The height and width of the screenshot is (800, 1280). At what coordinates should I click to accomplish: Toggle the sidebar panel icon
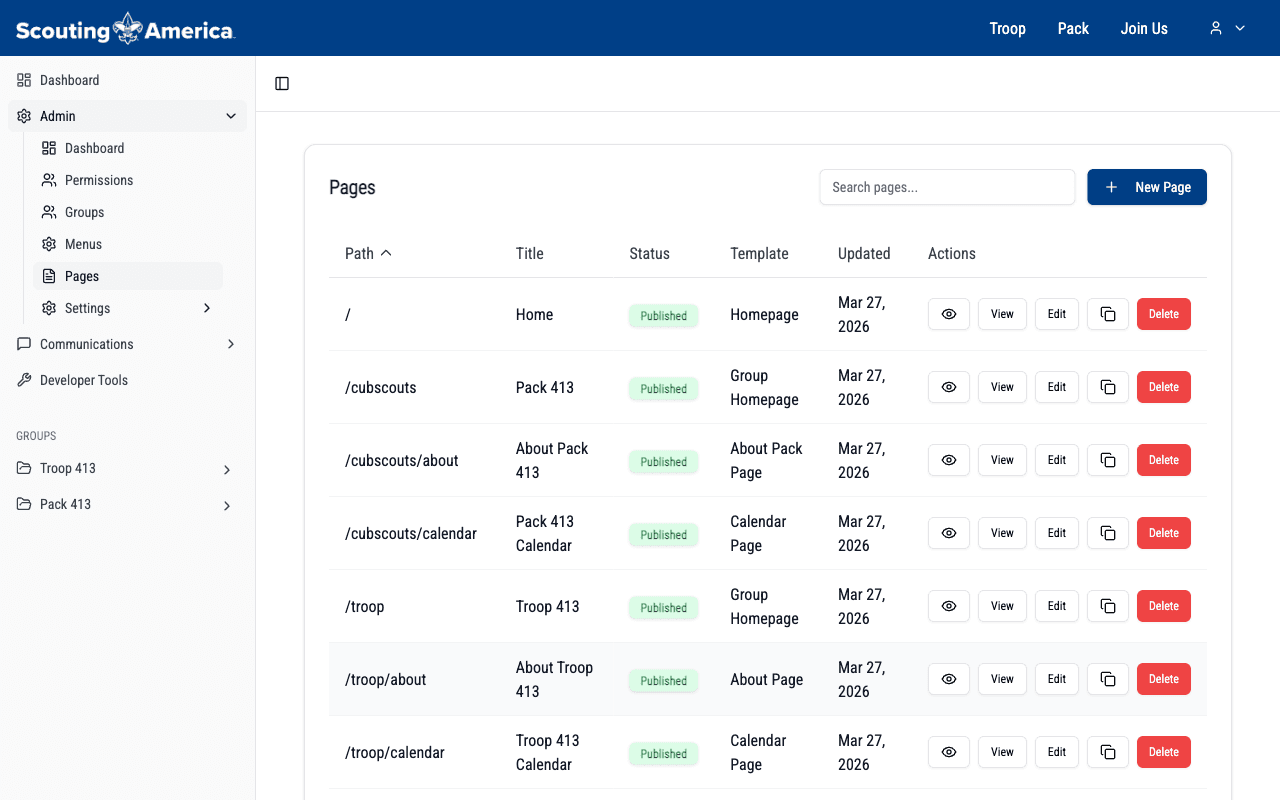pyautogui.click(x=282, y=84)
